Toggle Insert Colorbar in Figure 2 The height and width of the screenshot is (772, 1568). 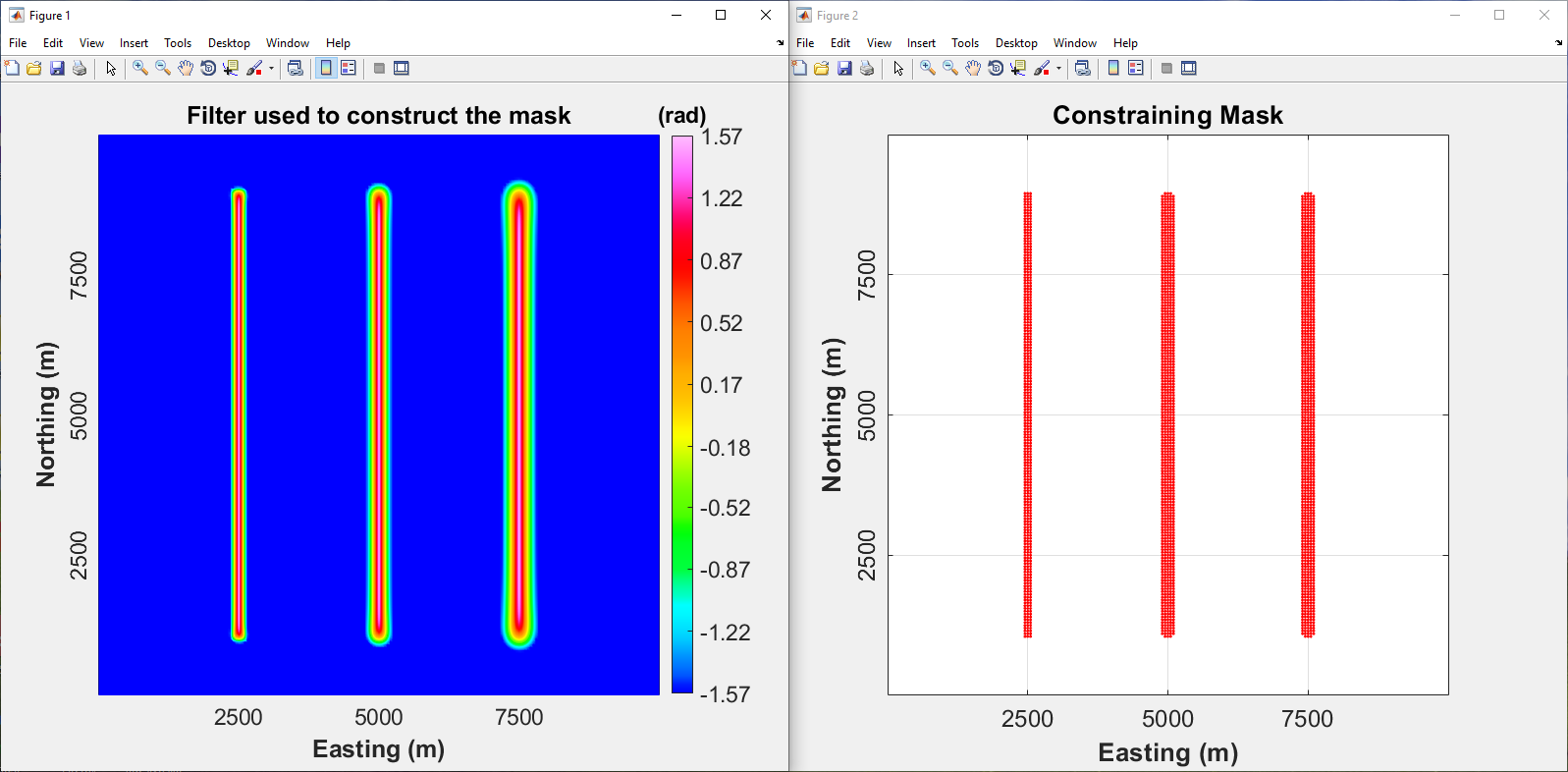pyautogui.click(x=1113, y=68)
